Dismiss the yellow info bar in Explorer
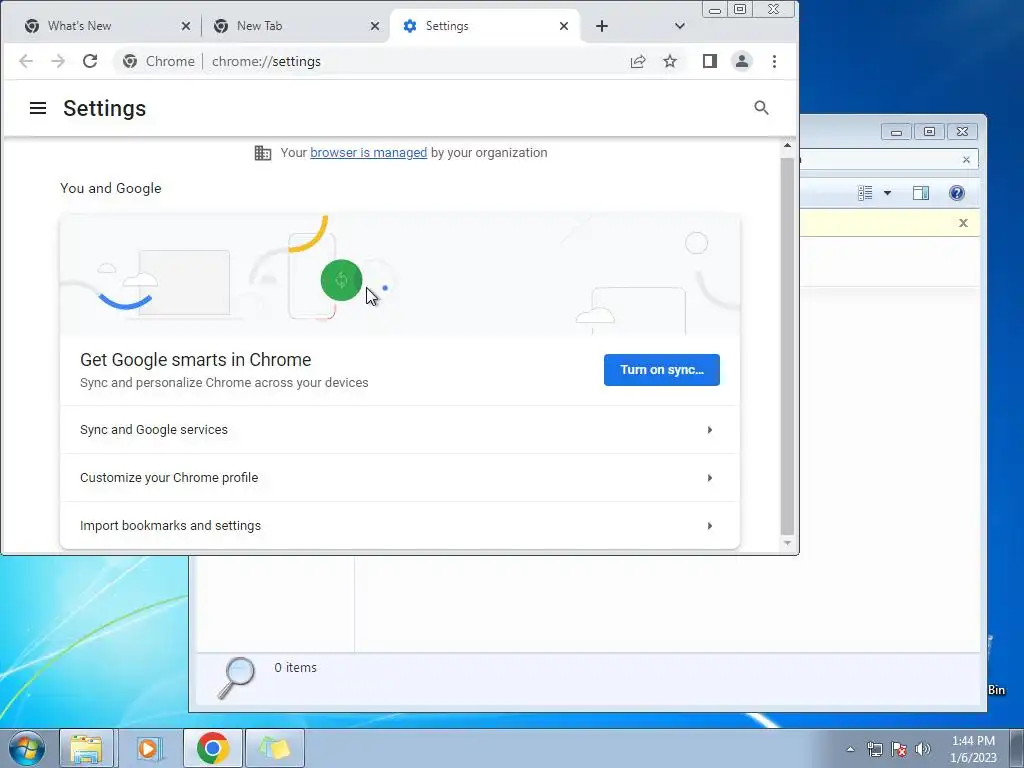The height and width of the screenshot is (768, 1024). pos(963,223)
